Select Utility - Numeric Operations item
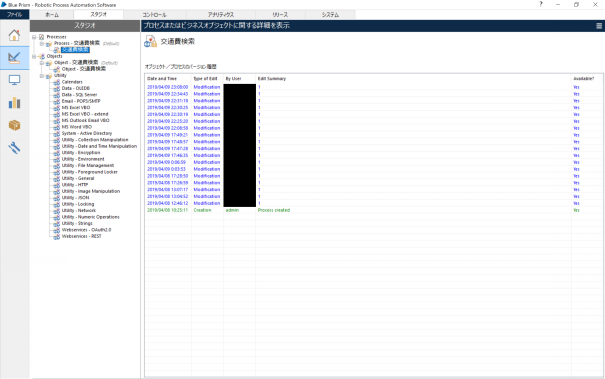The width and height of the screenshot is (605, 379). point(91,217)
